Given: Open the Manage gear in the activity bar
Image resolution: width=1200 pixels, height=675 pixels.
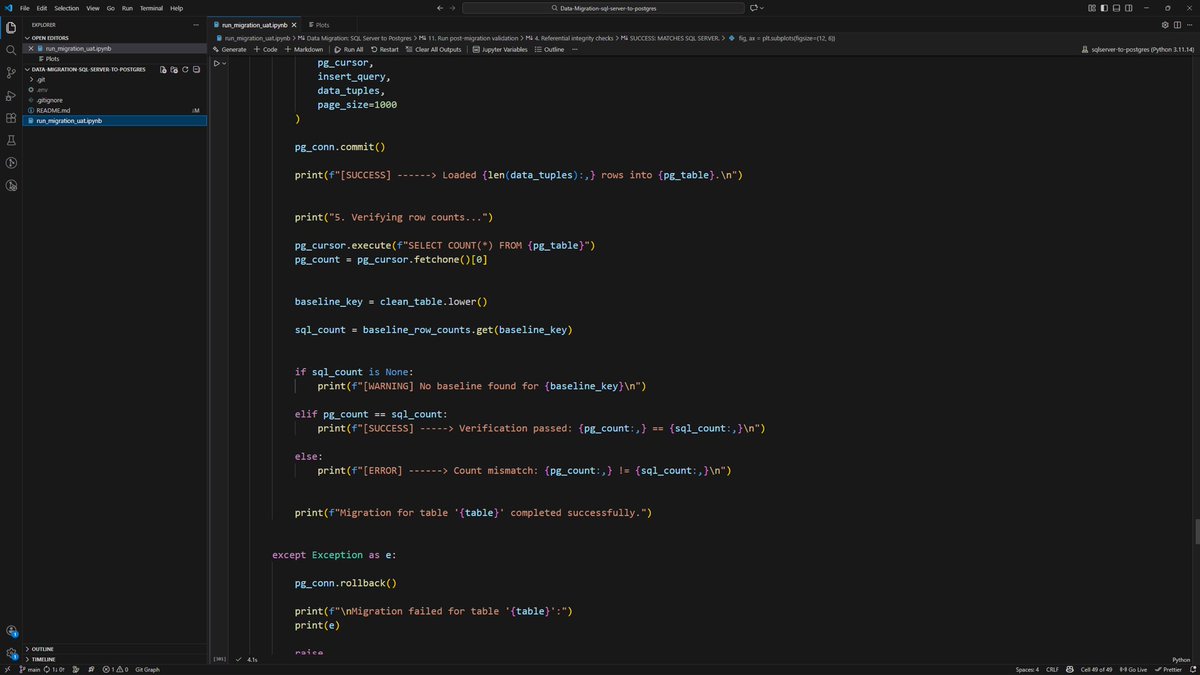Looking at the screenshot, I should (11, 653).
